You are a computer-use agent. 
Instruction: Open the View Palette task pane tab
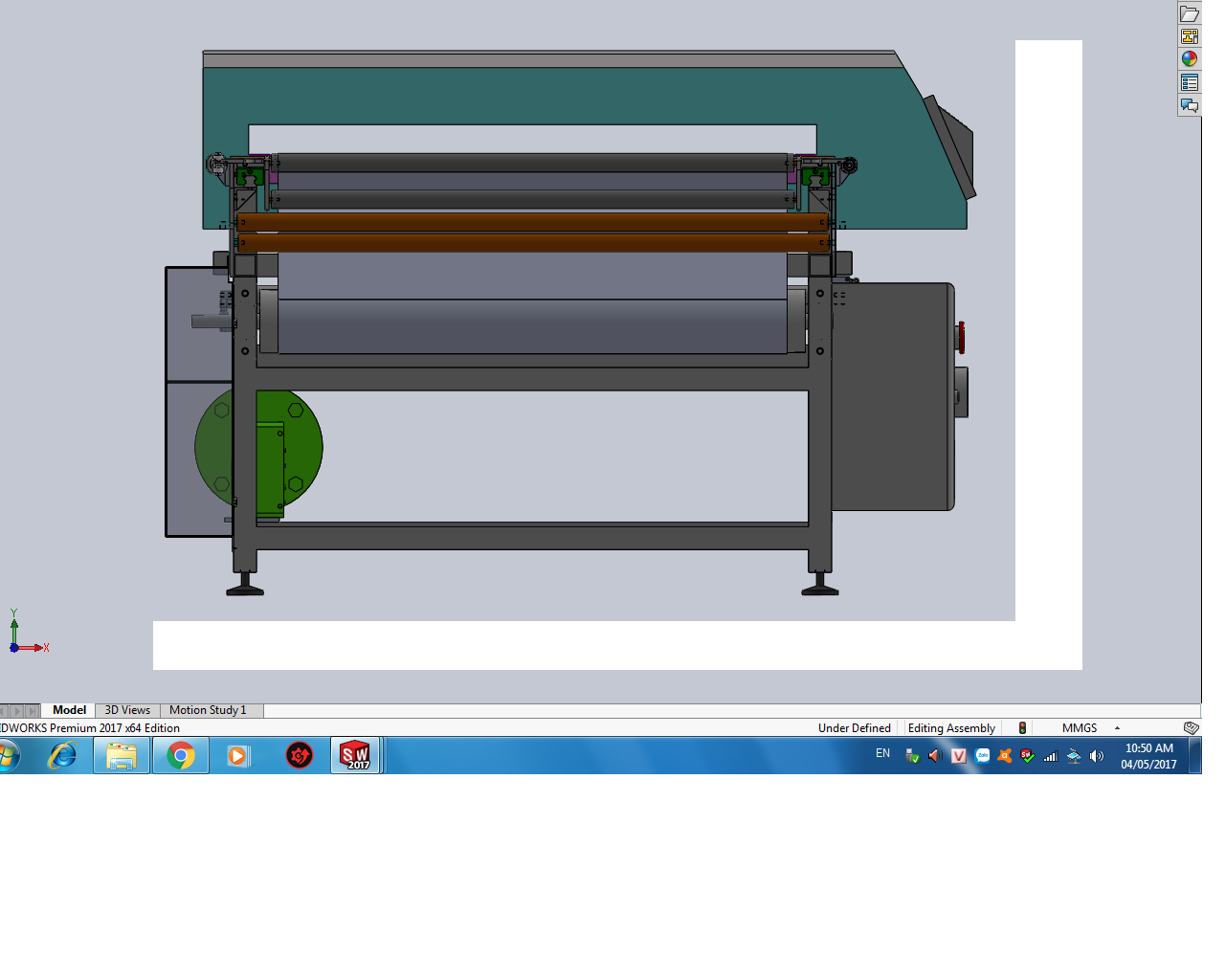[1190, 36]
